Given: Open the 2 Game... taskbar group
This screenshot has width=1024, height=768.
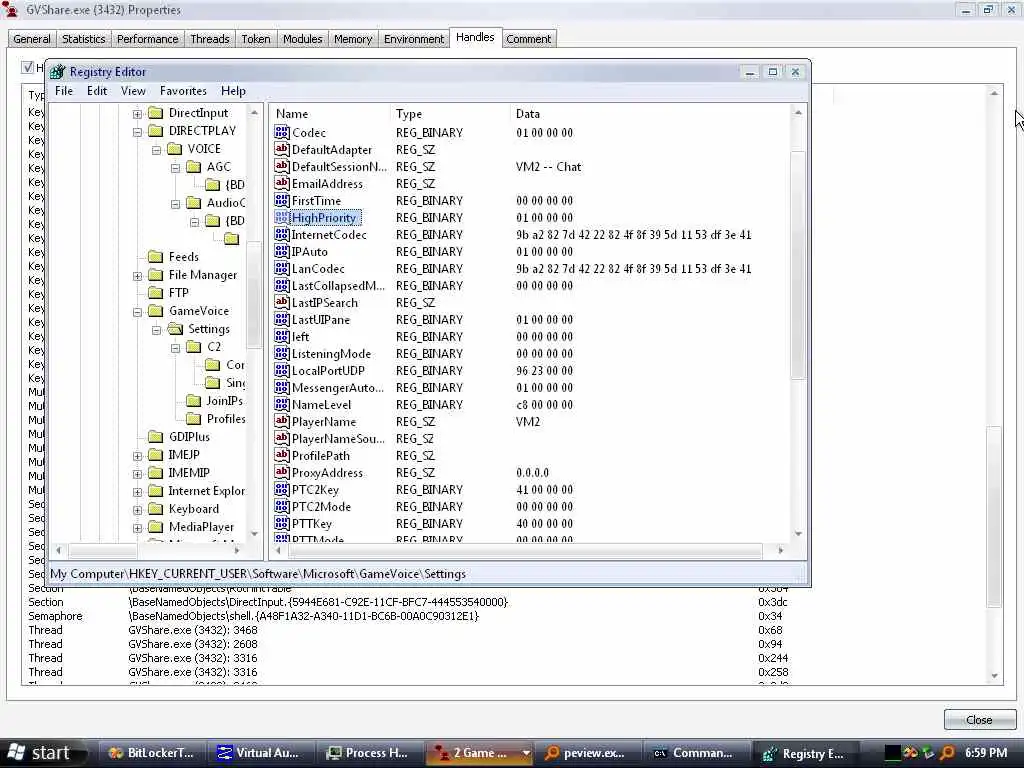Looking at the screenshot, I should click(478, 753).
